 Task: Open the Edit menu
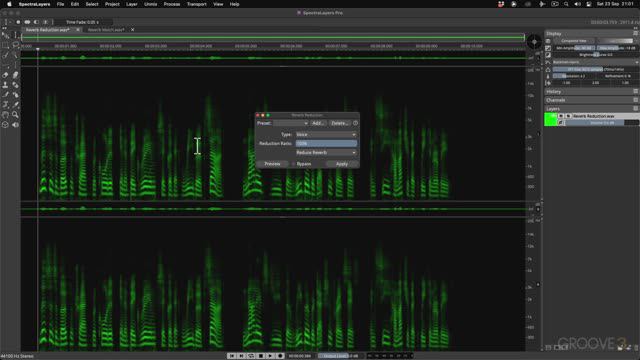click(x=75, y=4)
